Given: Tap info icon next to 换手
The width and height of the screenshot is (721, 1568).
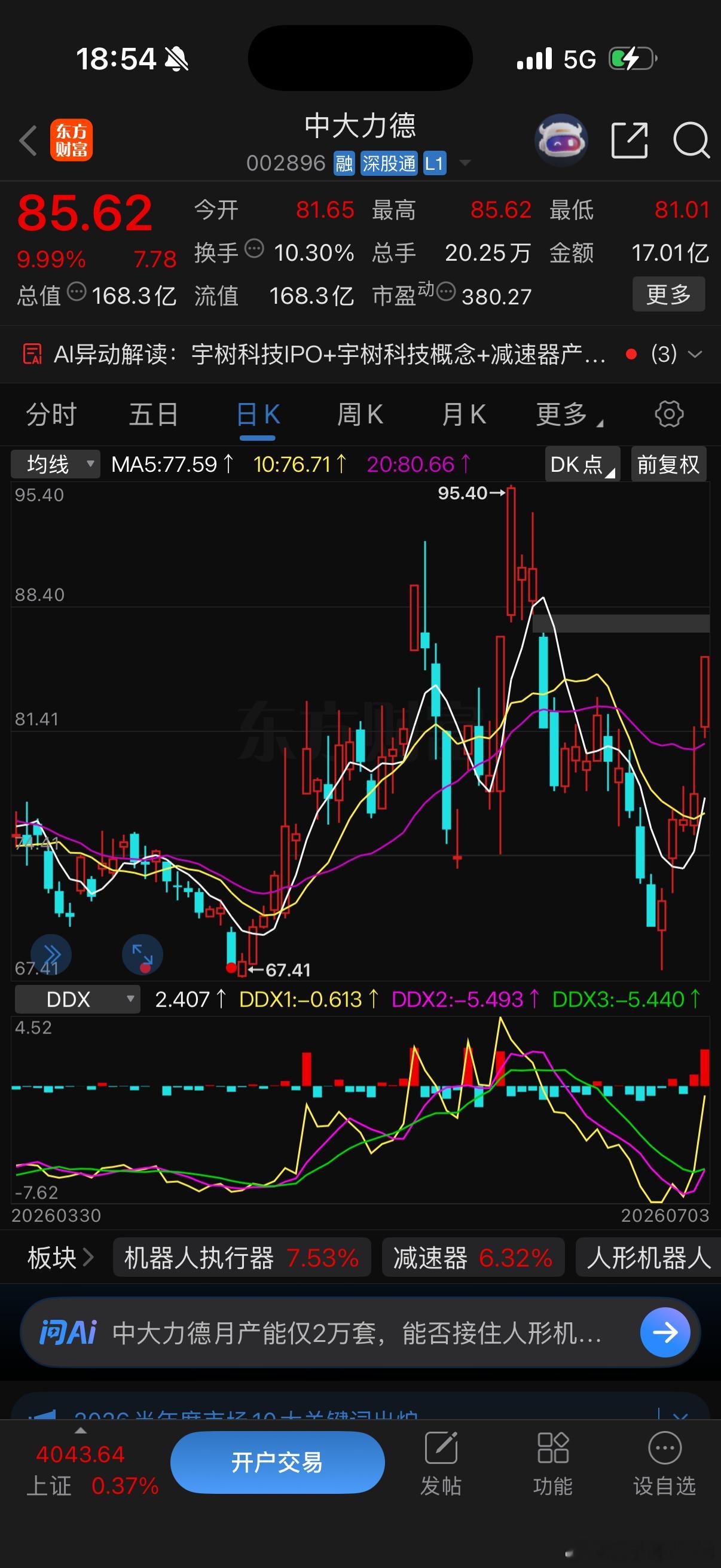Looking at the screenshot, I should [x=253, y=248].
